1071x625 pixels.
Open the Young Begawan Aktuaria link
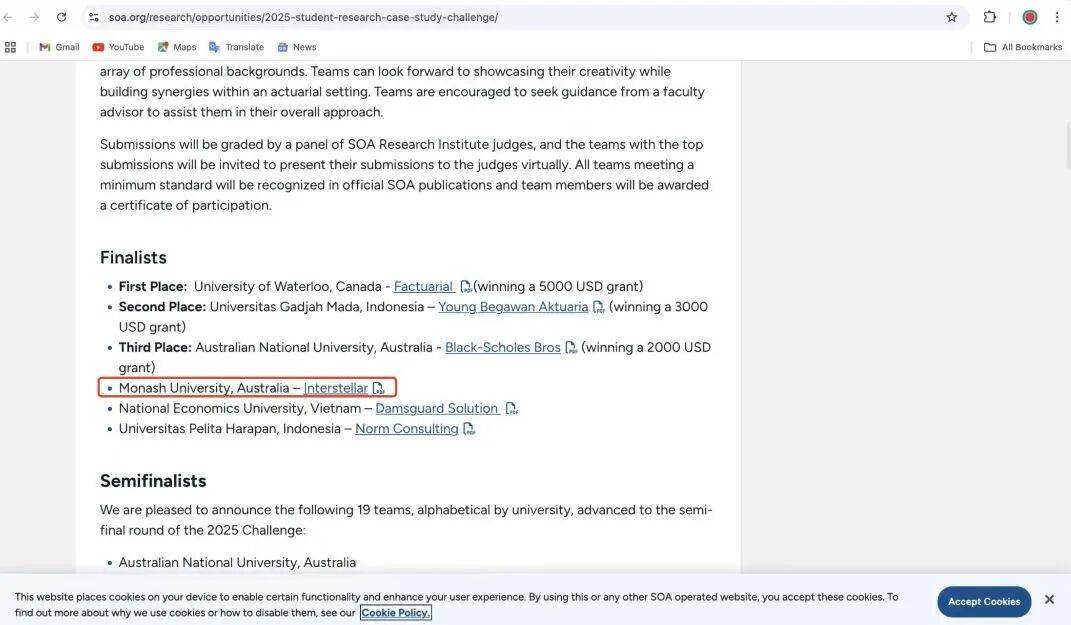point(513,307)
